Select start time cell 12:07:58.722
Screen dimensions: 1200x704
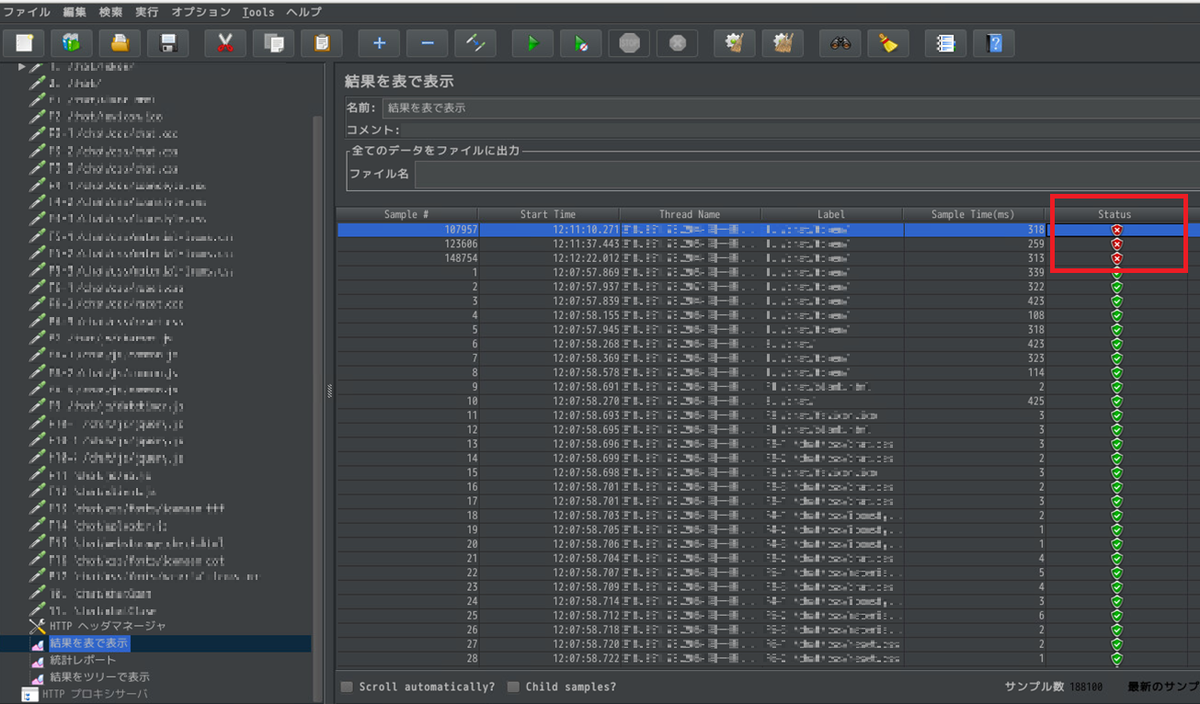click(x=548, y=659)
